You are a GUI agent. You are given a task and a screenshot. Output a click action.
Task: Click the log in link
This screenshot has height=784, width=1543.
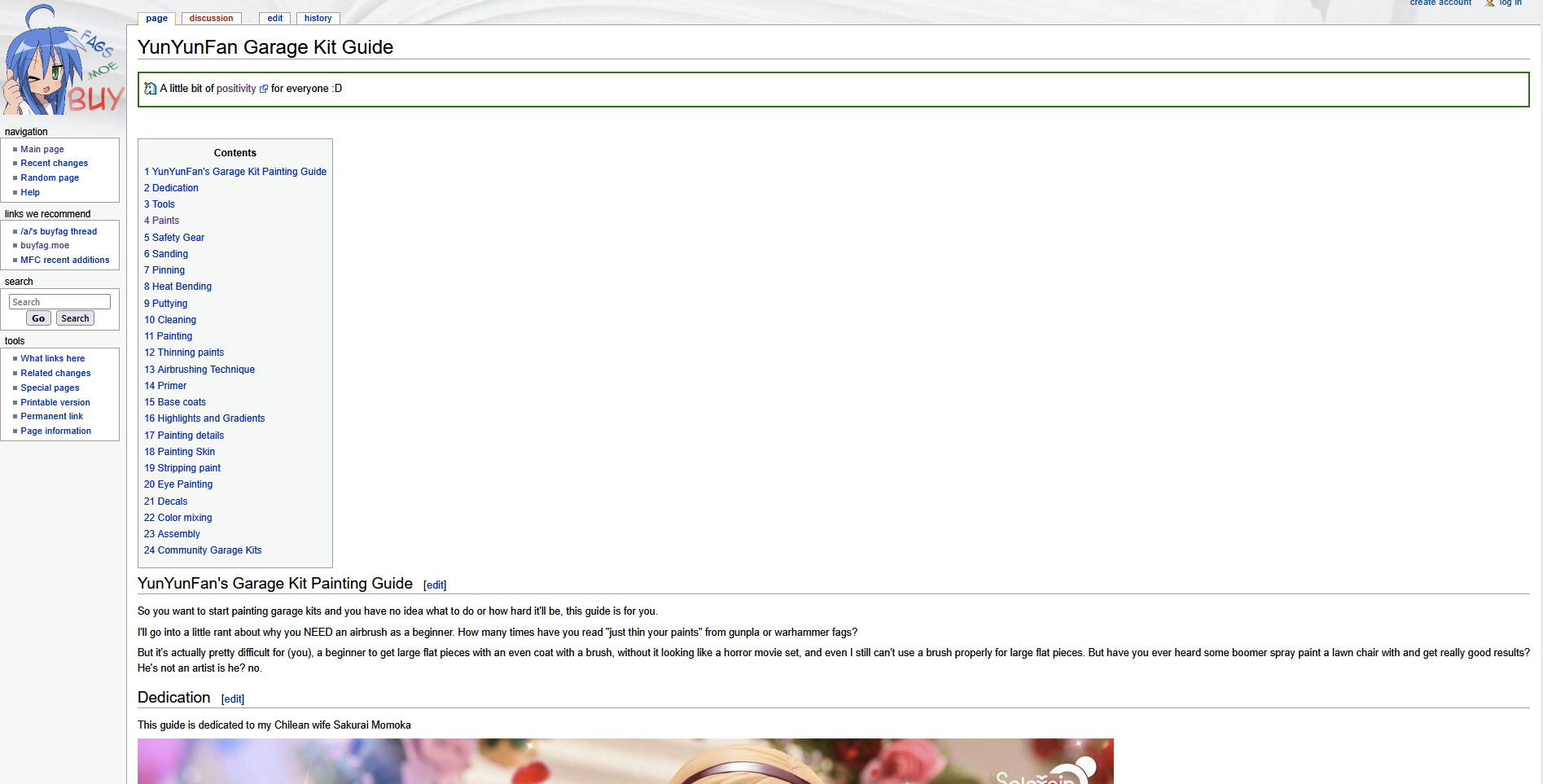1510,3
